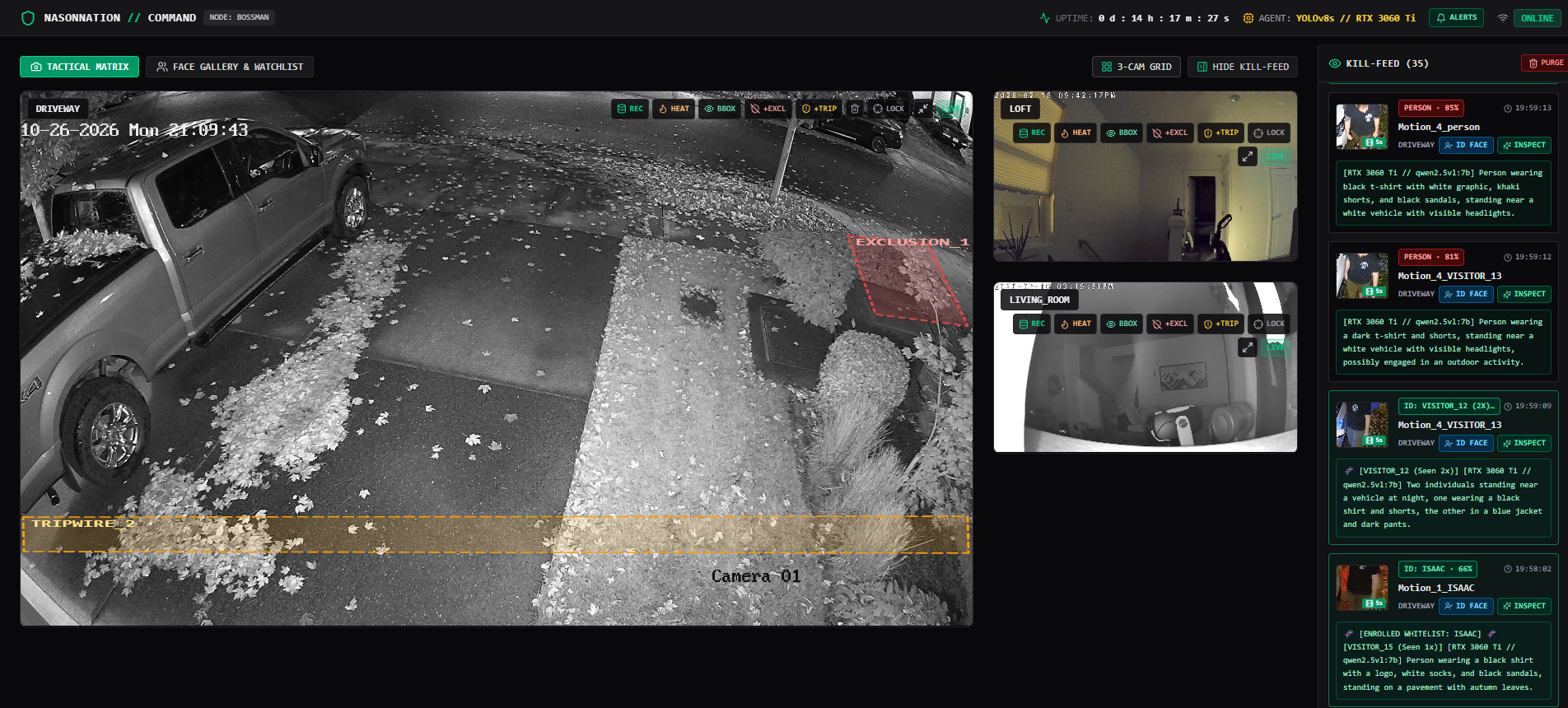This screenshot has height=708, width=1568.
Task: Click ID FACE on VISITOR_12 (2X) event
Action: tap(1466, 443)
